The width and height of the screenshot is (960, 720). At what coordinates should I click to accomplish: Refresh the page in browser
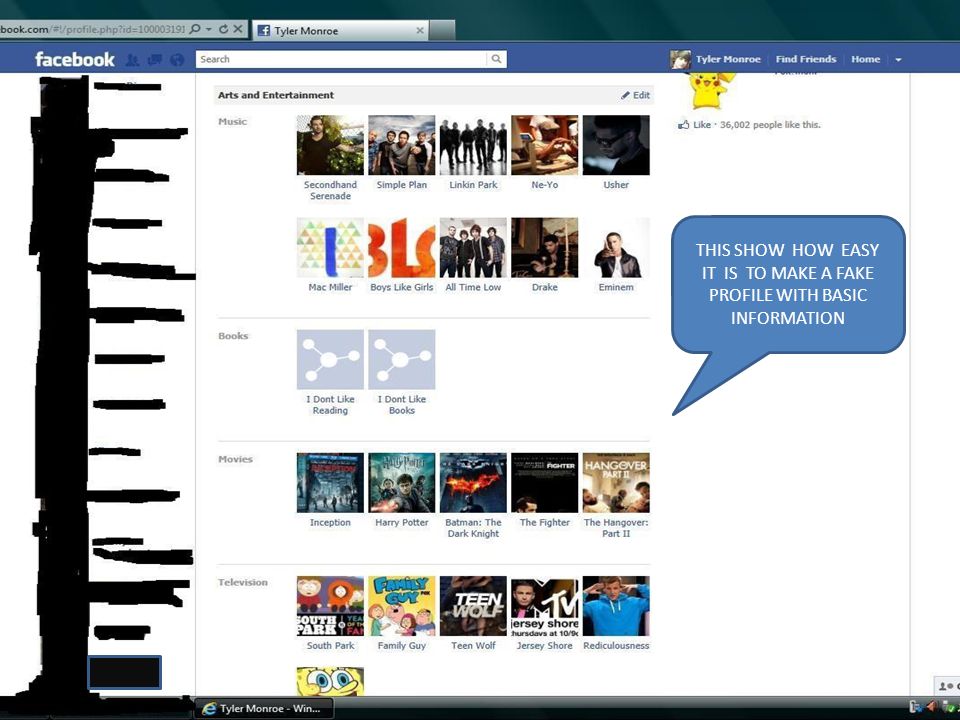pos(223,29)
